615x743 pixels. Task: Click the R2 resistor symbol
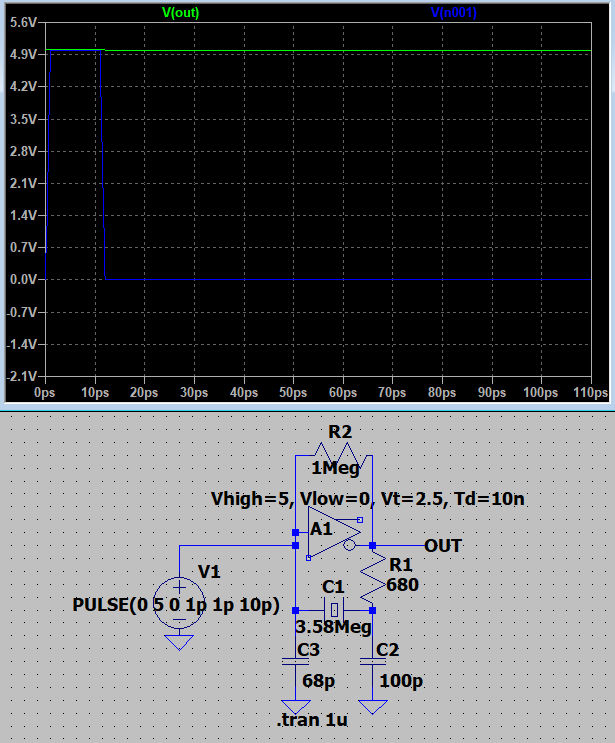click(334, 455)
